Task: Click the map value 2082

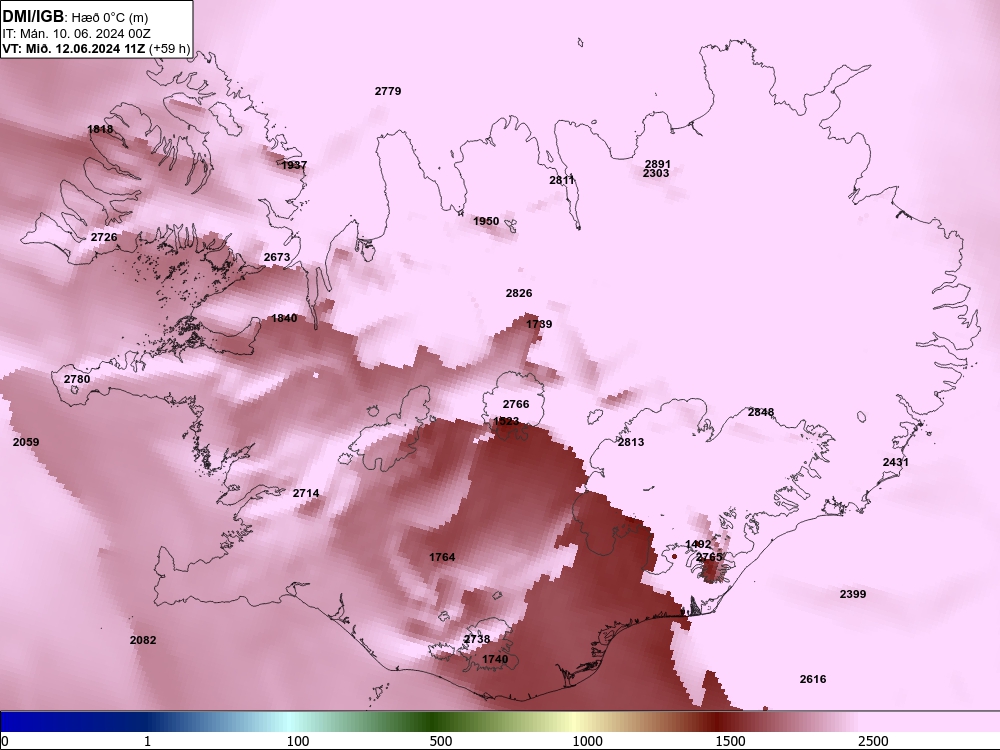Action: click(x=143, y=640)
